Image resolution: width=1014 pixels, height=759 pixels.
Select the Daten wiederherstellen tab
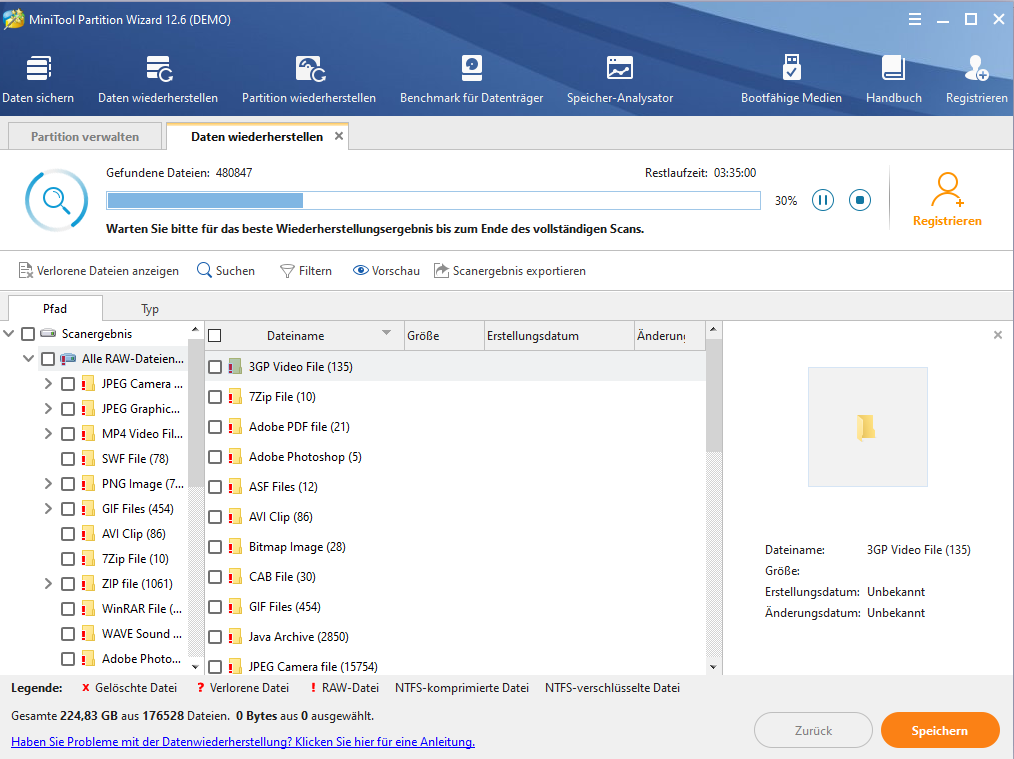click(x=257, y=136)
